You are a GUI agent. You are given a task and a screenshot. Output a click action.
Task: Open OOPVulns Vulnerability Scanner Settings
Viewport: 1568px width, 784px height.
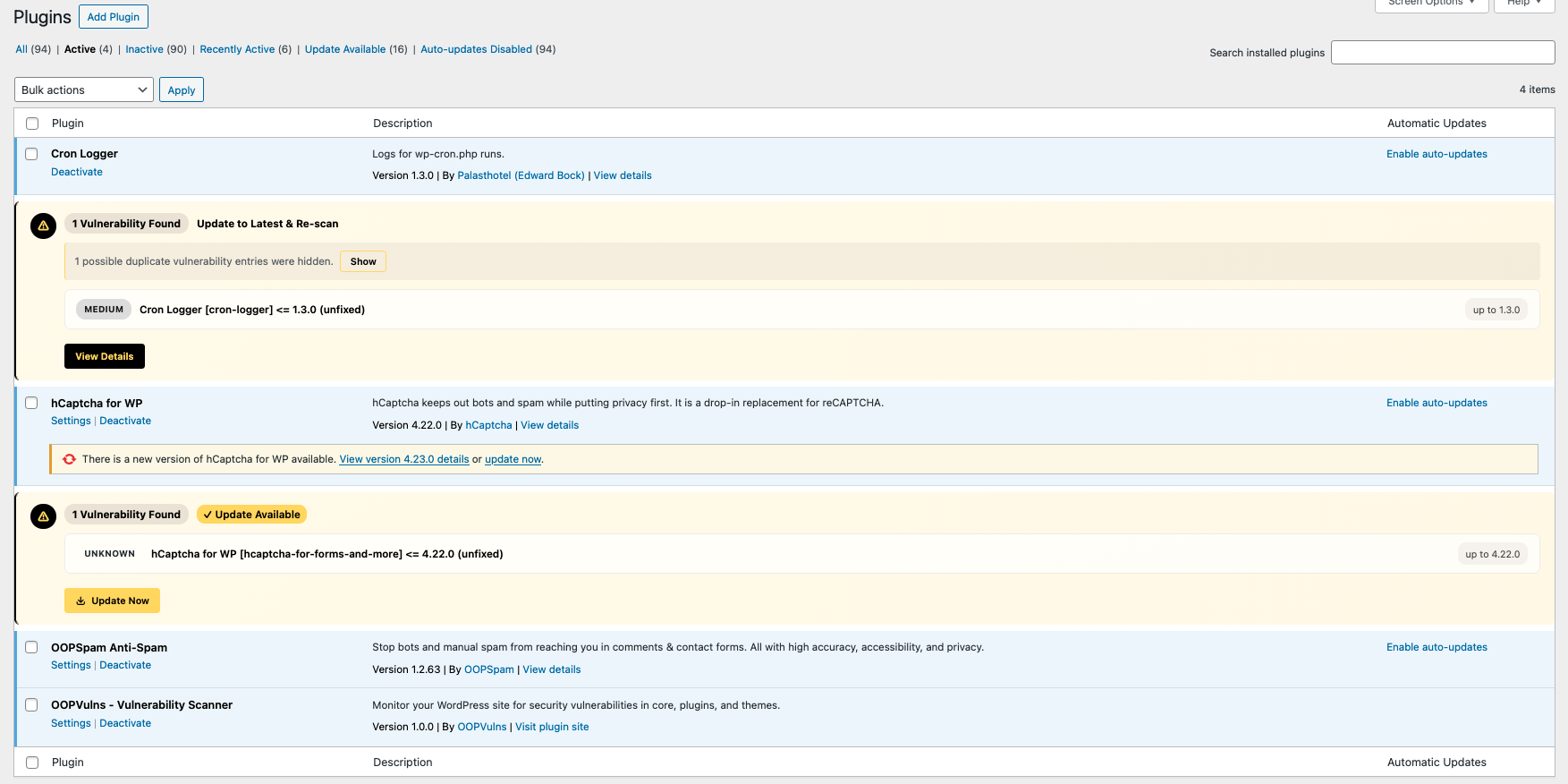tap(71, 723)
